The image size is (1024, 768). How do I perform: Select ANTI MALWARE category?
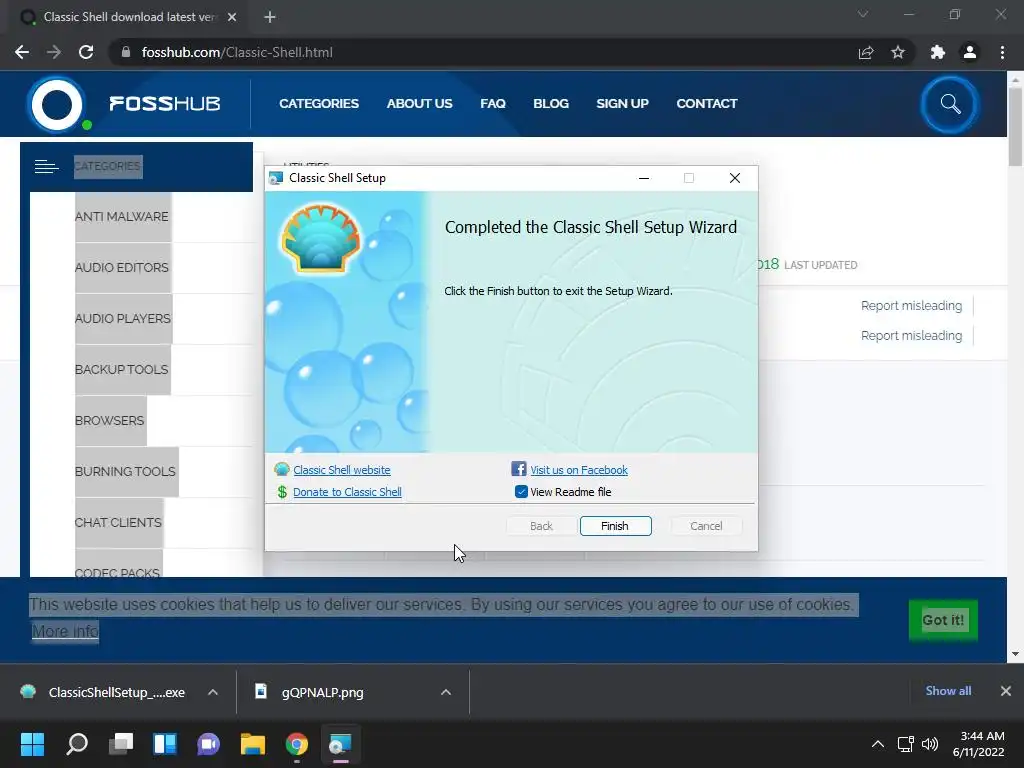[x=121, y=216]
